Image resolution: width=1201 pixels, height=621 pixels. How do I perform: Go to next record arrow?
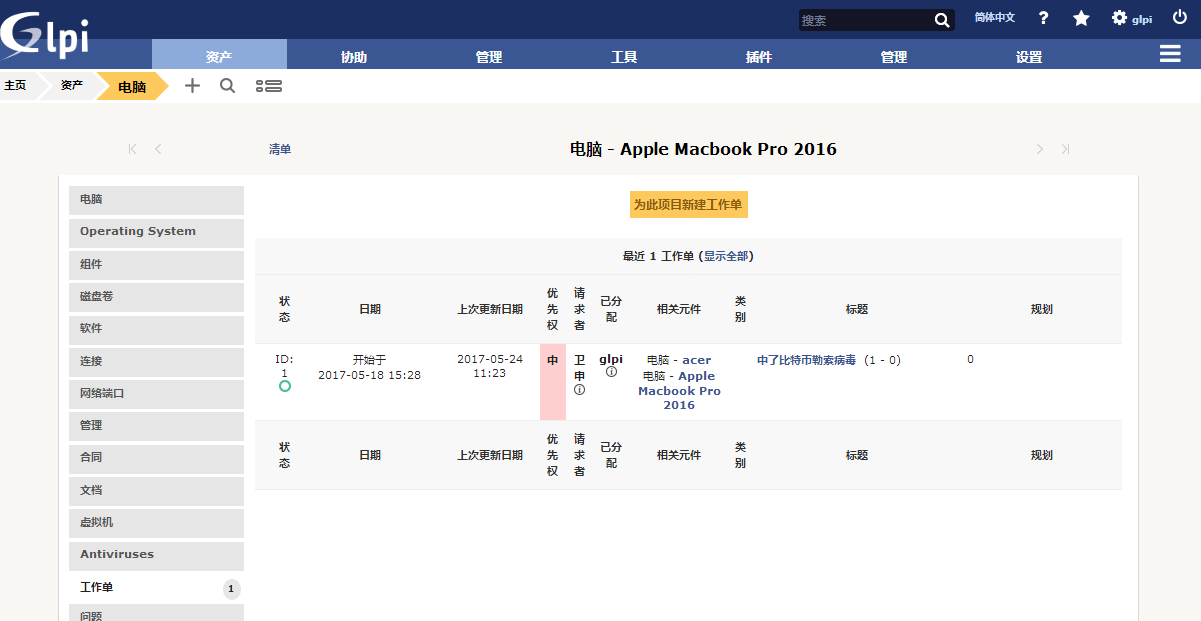1040,149
